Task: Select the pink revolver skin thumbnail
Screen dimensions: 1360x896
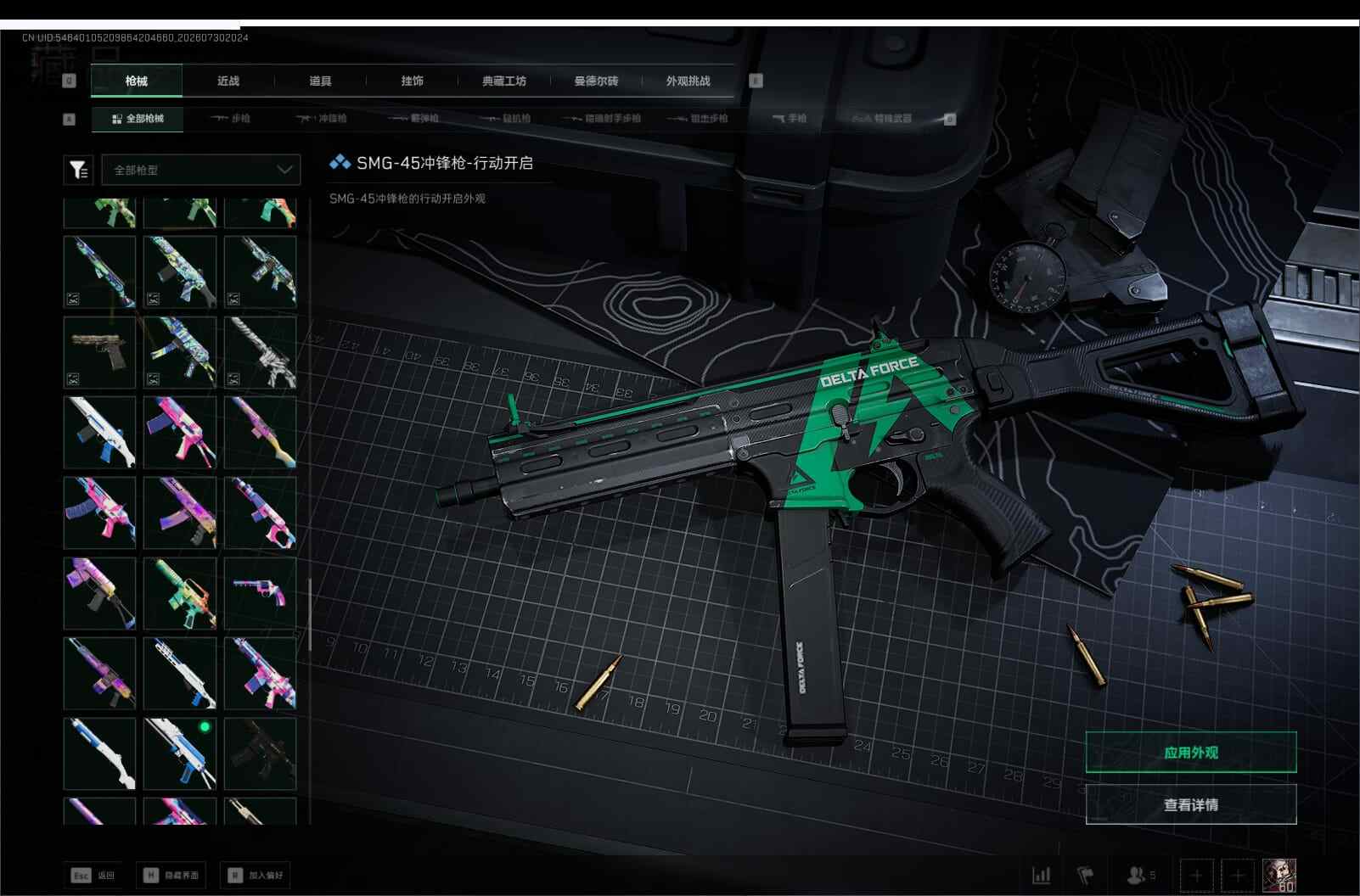Action: coord(260,593)
